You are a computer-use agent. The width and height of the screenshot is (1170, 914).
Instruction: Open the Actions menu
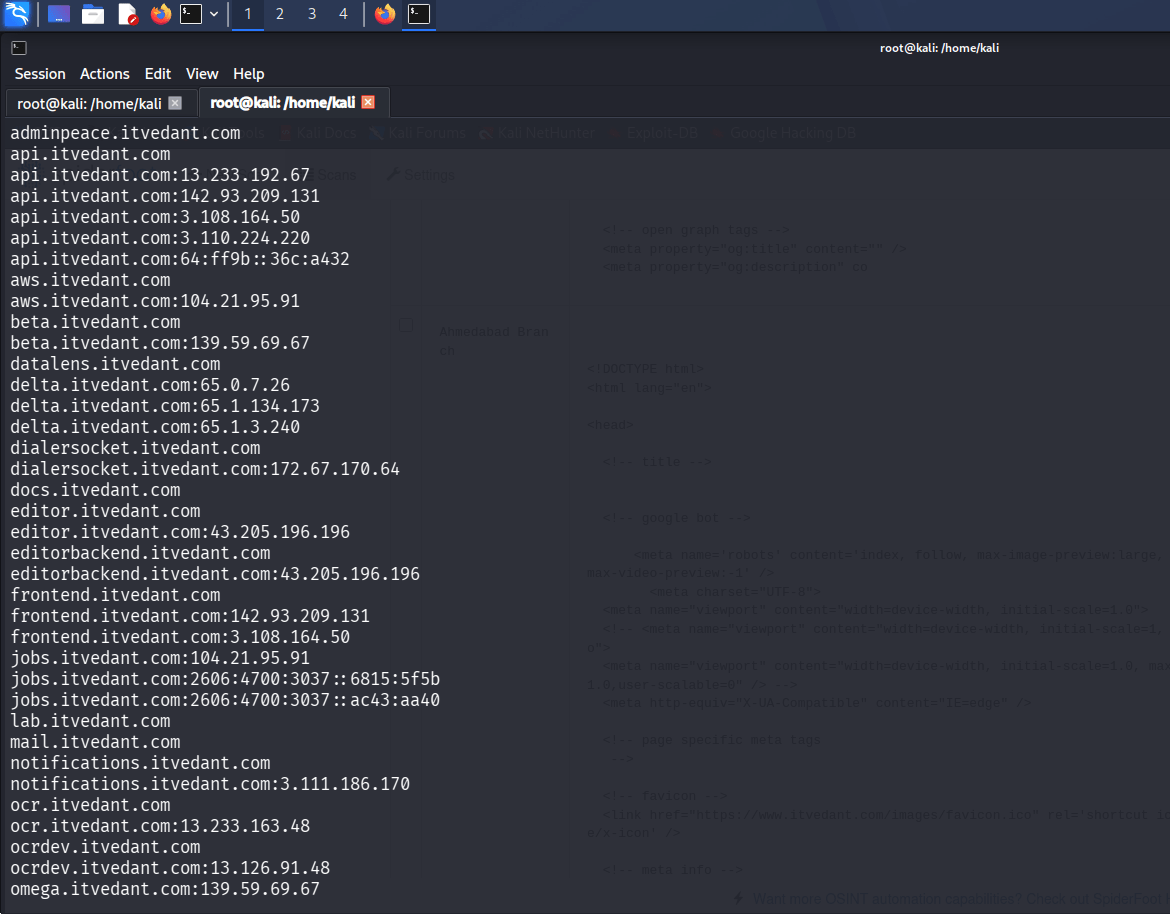tap(104, 74)
